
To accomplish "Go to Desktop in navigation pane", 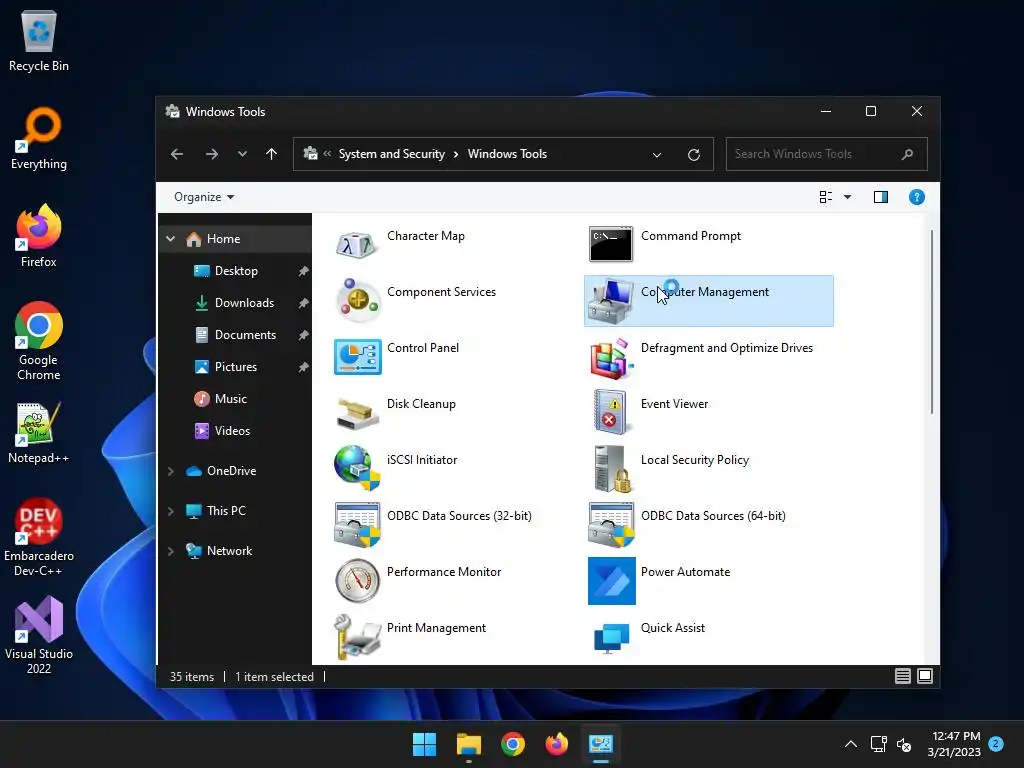I will pos(235,270).
